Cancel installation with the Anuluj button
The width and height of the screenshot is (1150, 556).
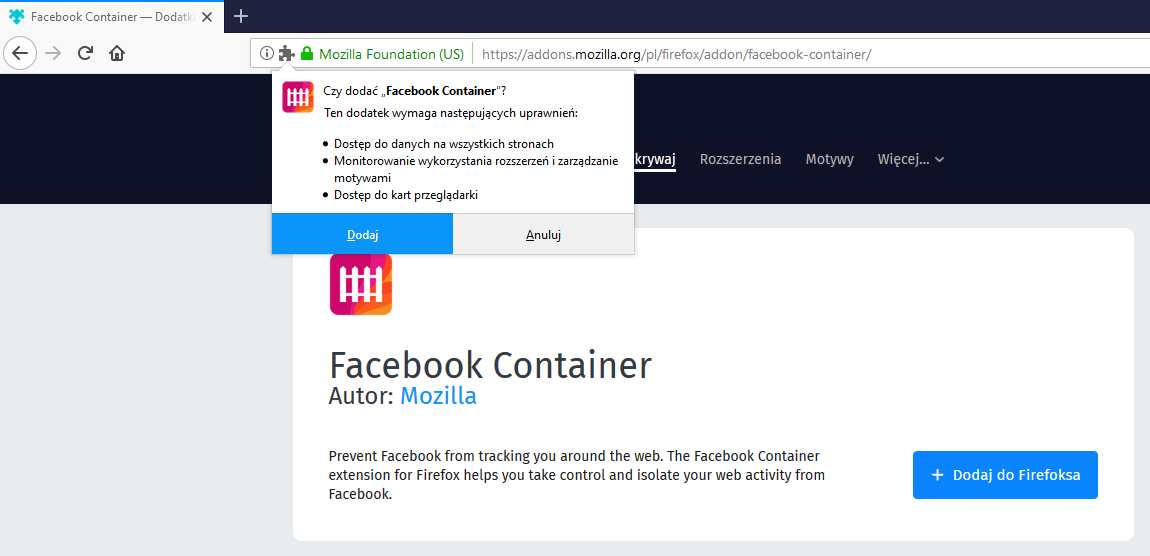pyautogui.click(x=543, y=235)
